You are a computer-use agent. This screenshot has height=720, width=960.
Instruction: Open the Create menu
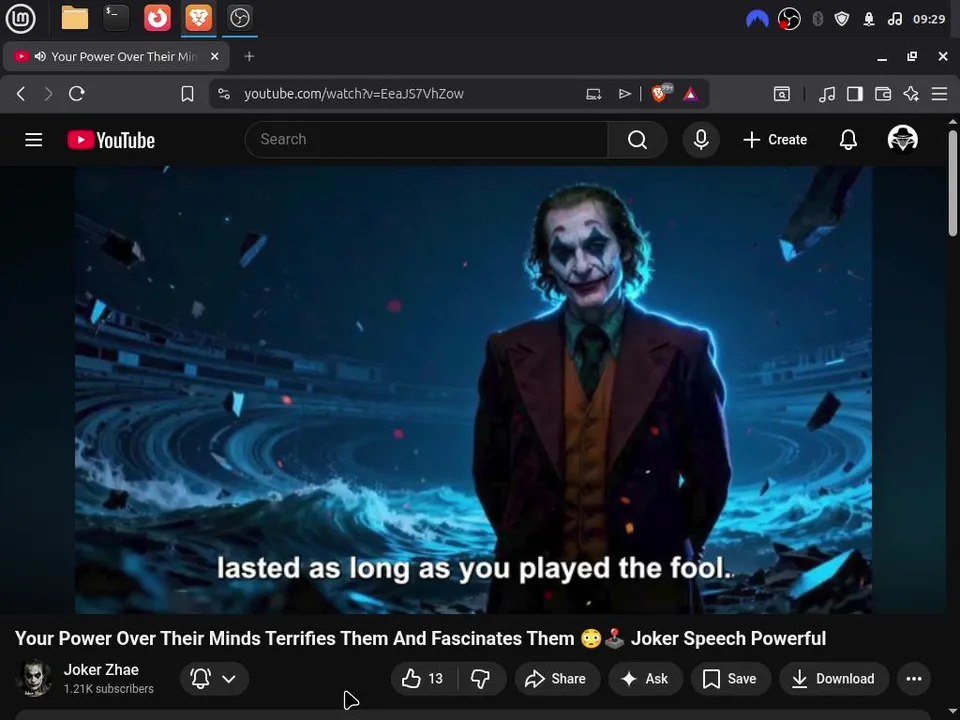tap(775, 140)
